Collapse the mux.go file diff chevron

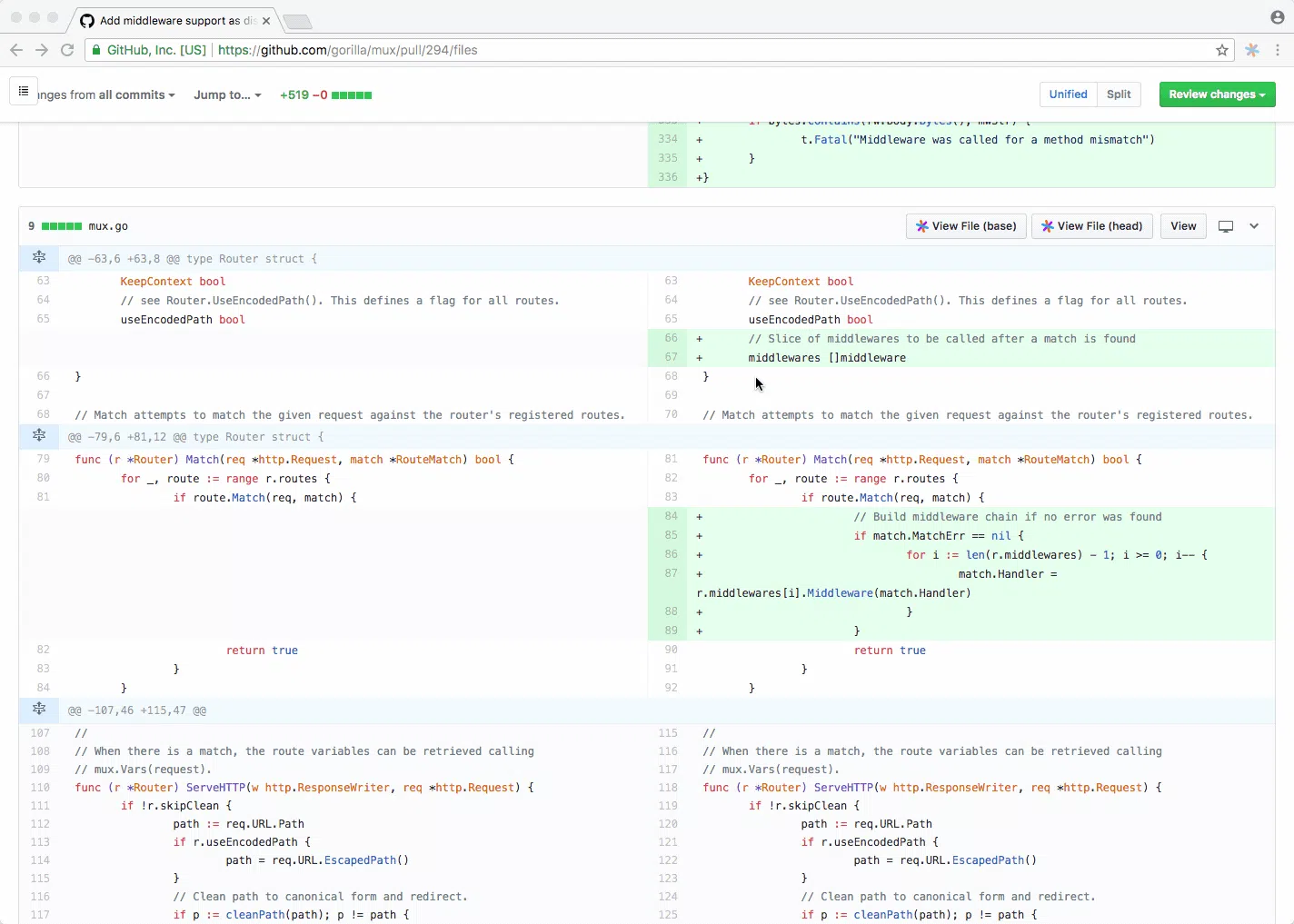tap(1254, 226)
